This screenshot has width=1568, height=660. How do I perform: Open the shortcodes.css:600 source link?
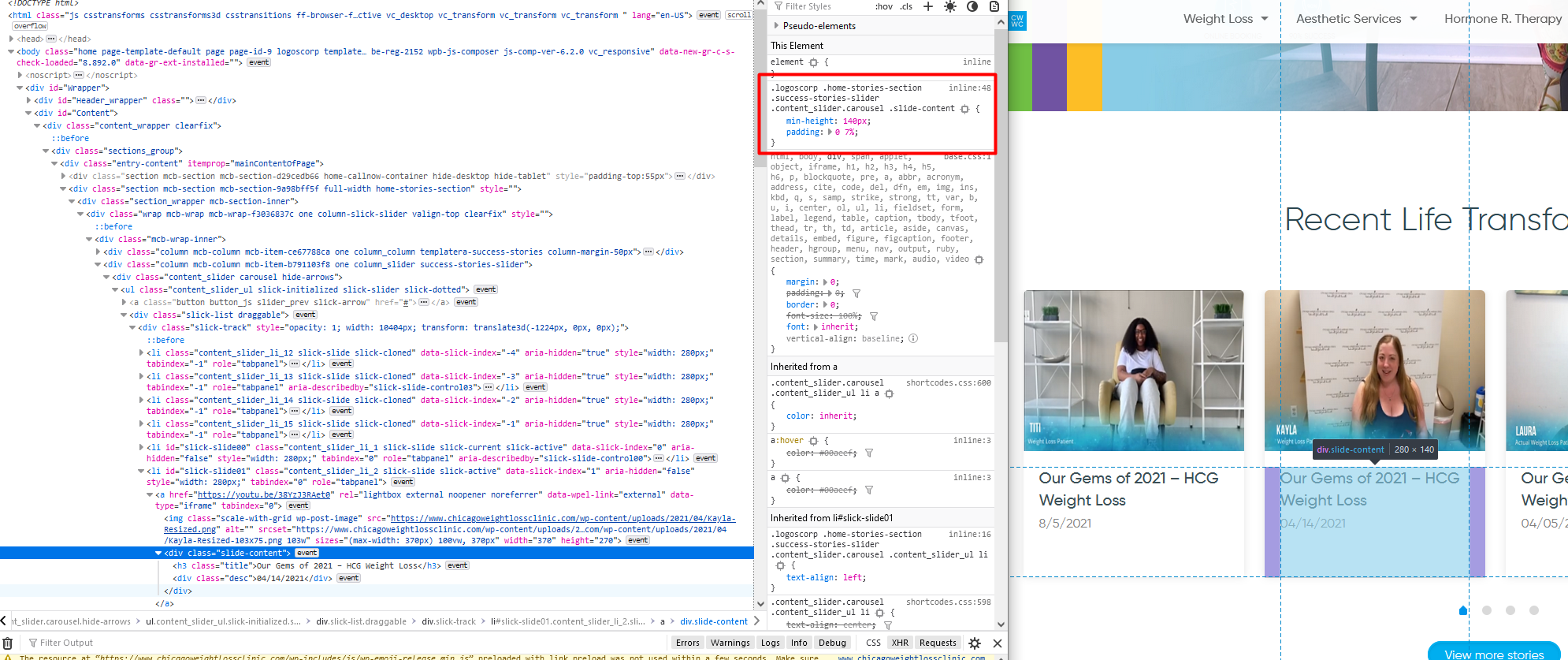pyautogui.click(x=949, y=382)
